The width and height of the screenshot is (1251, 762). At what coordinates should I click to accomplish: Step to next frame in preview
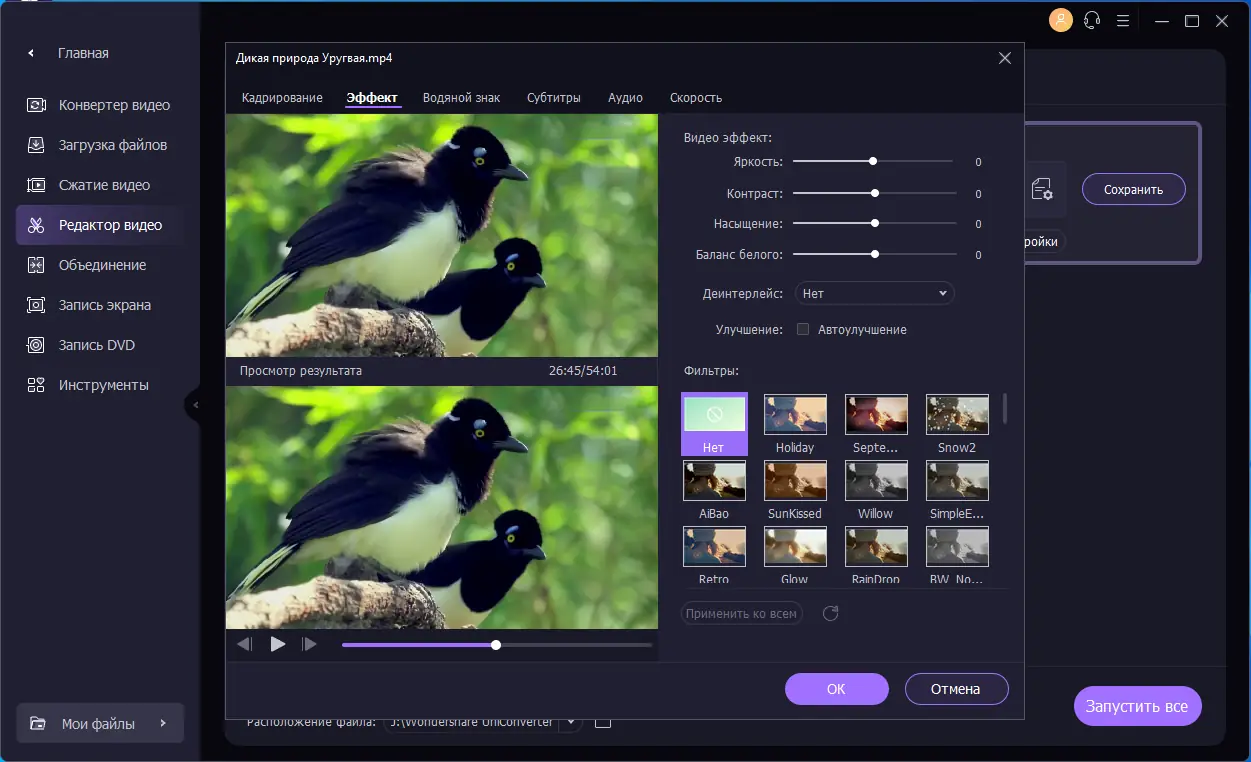(310, 644)
